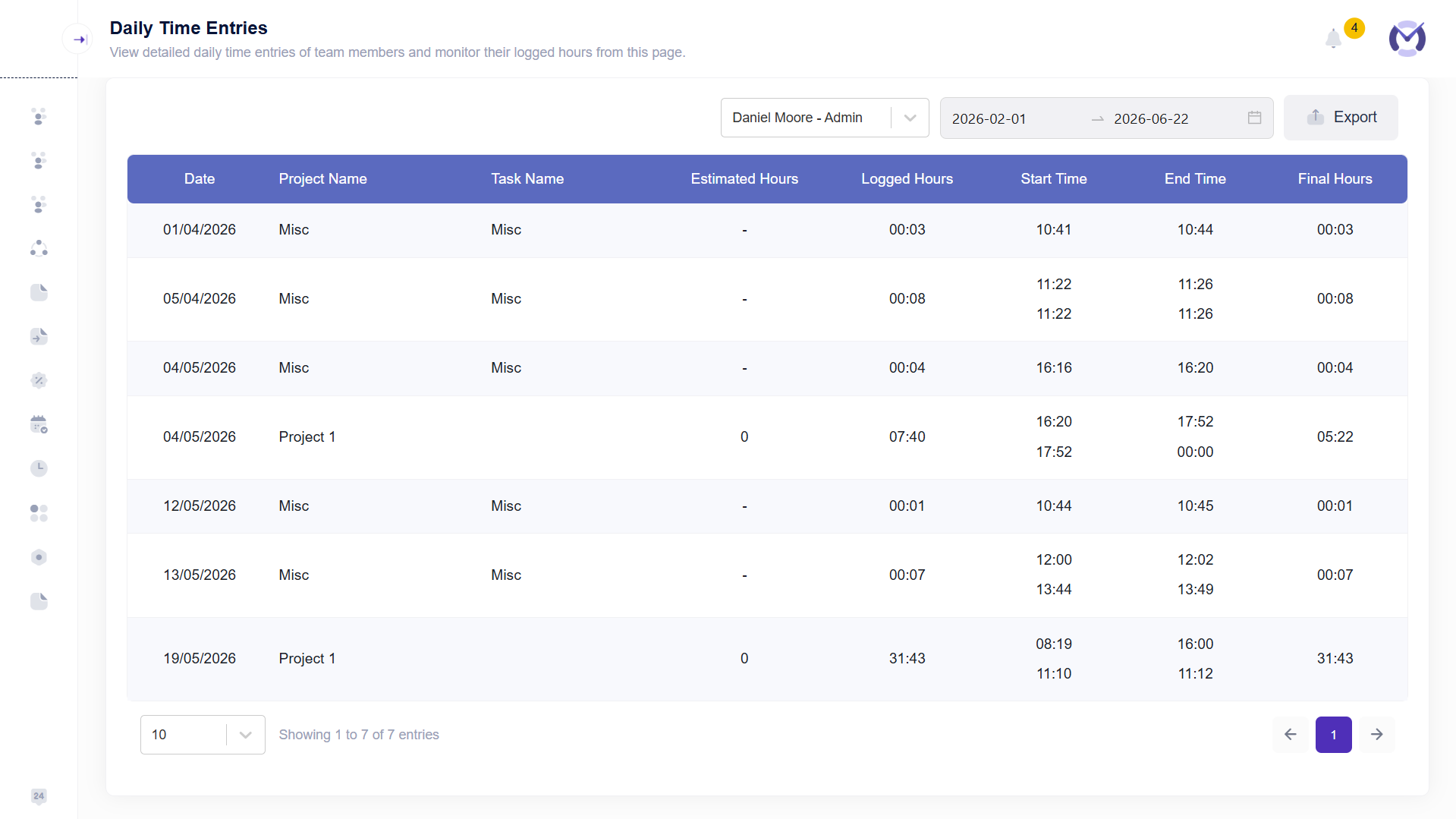Viewport: 1456px width, 819px height.
Task: Click end time 16:00
Action: (1195, 644)
